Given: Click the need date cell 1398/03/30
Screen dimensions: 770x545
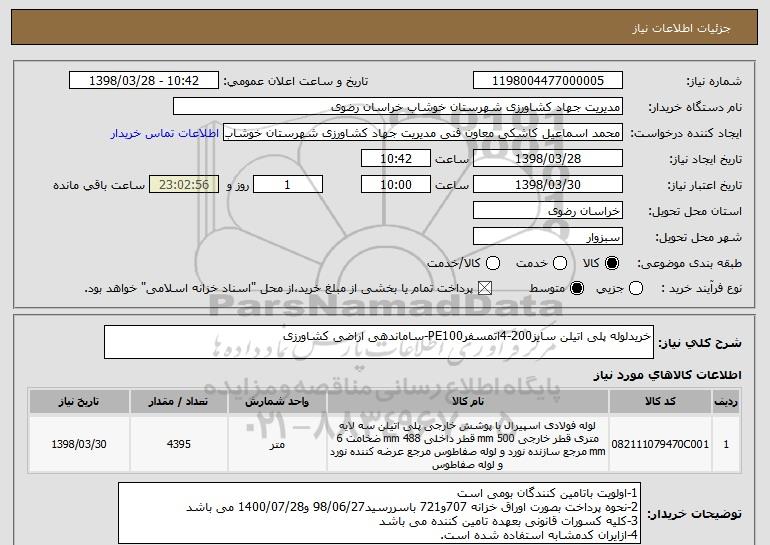Looking at the screenshot, I should click(x=79, y=444).
